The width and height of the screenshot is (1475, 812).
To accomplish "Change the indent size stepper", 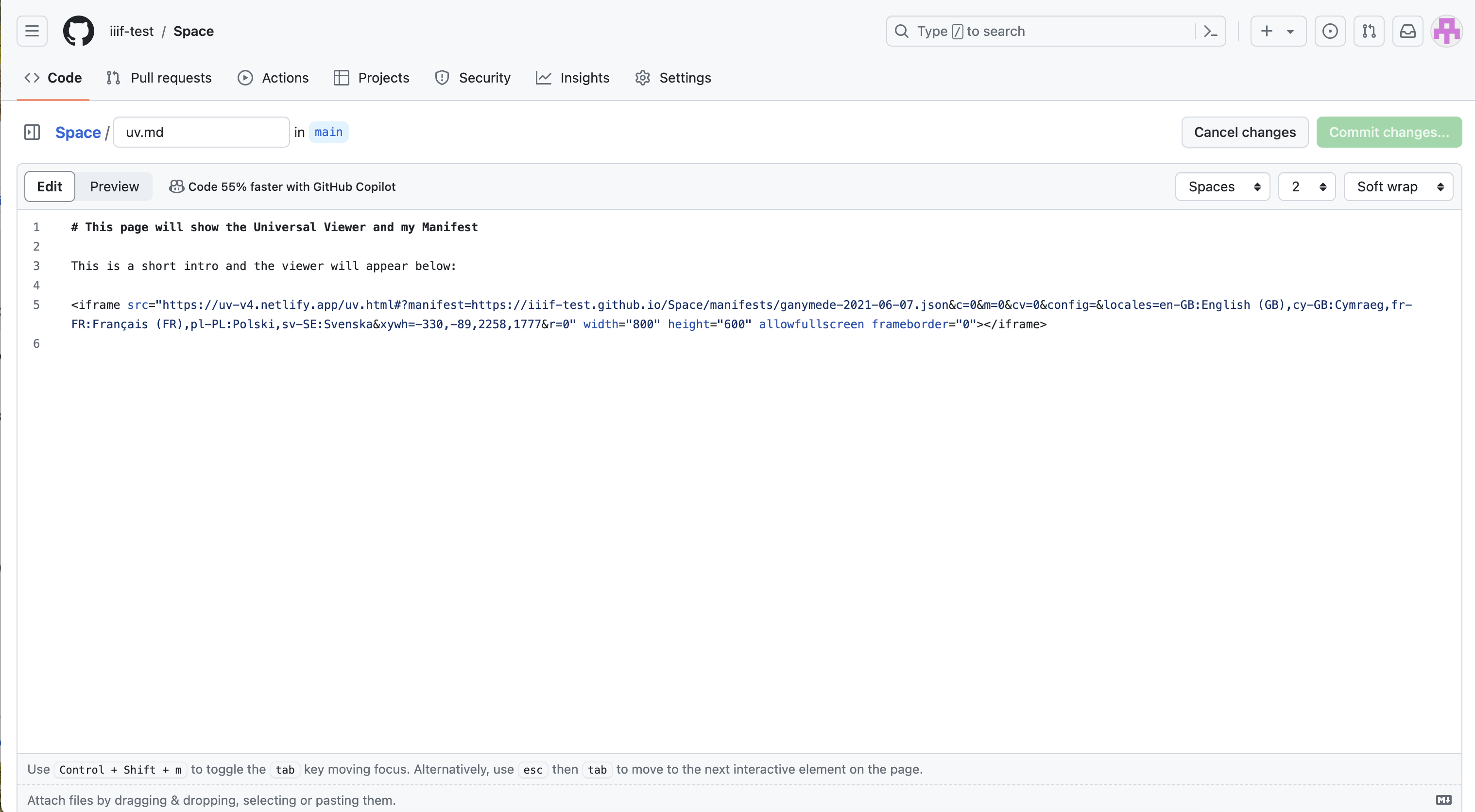I will (1306, 186).
